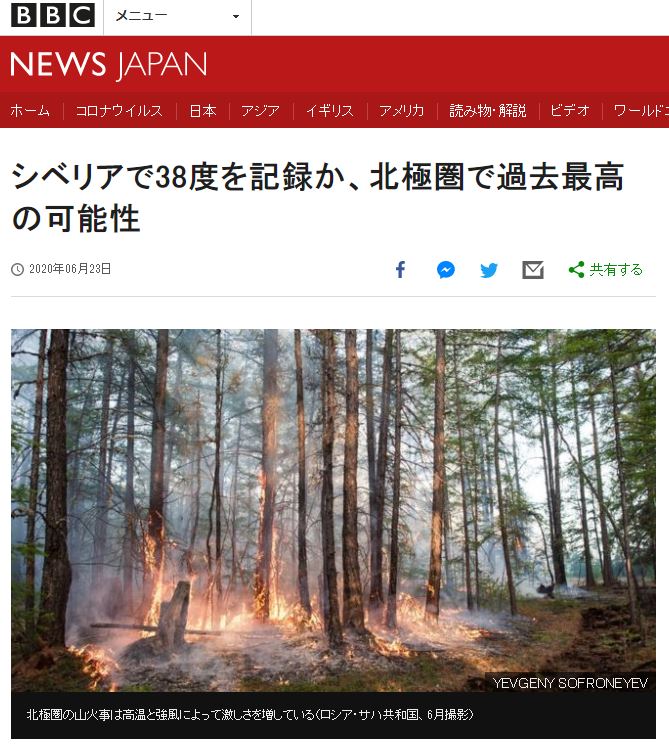Viewport: 669px width, 749px height.
Task: Open アメリカ news section
Action: pos(402,111)
